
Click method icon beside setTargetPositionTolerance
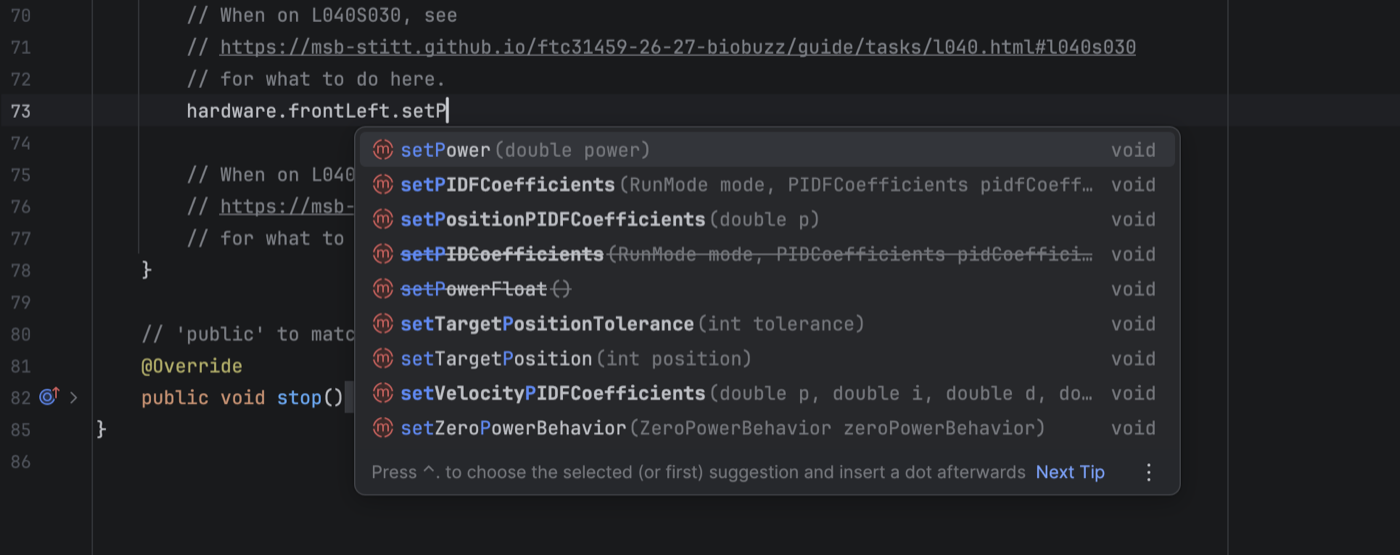pyautogui.click(x=382, y=324)
